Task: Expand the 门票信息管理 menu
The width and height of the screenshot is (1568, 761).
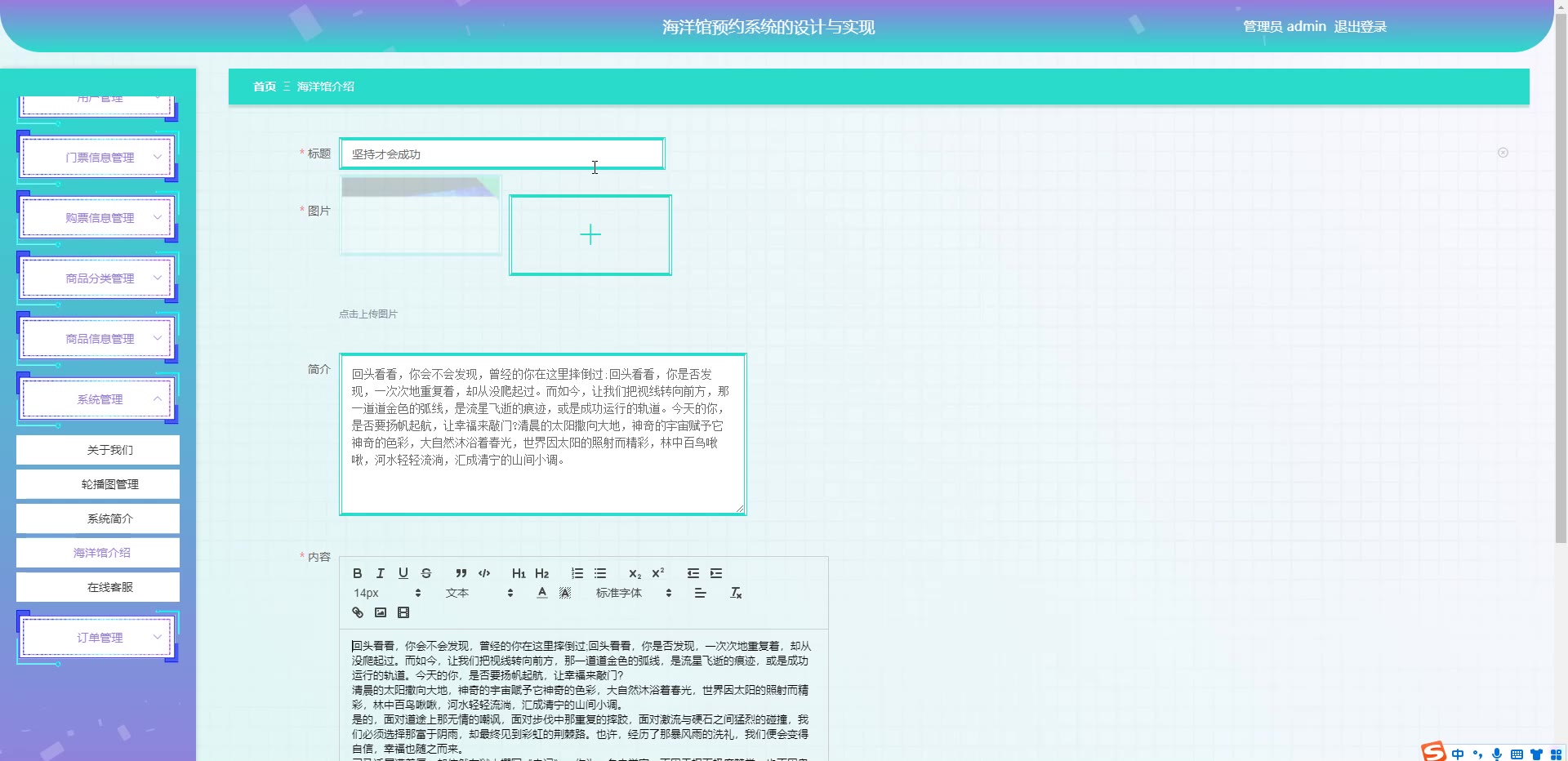Action: click(98, 158)
